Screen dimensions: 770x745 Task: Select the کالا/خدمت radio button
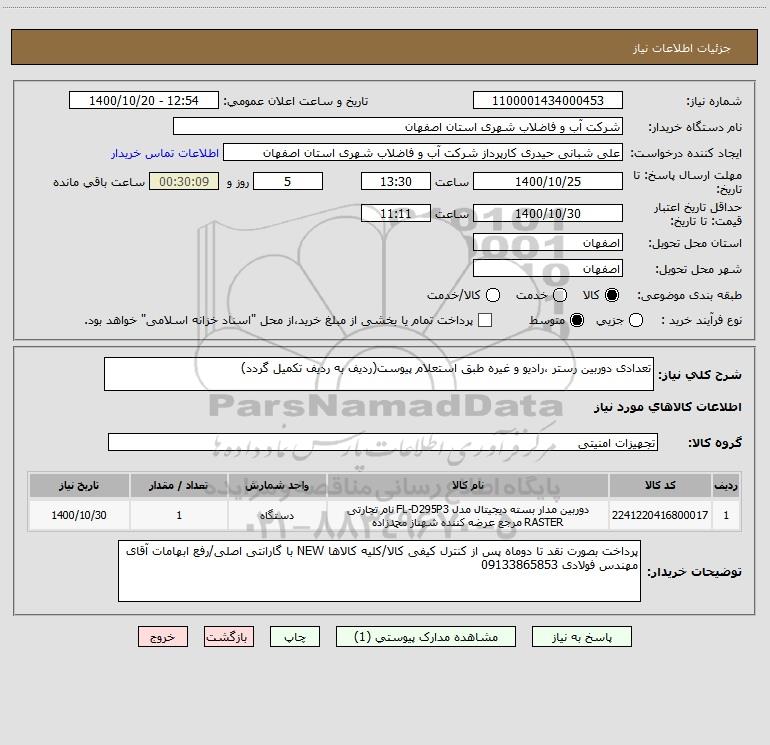pyautogui.click(x=493, y=295)
